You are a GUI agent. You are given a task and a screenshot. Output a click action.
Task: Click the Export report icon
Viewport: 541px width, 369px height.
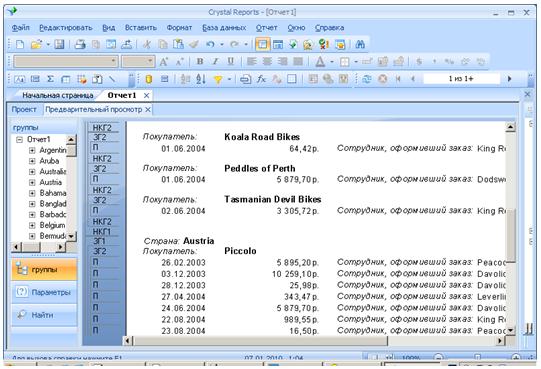coord(126,45)
